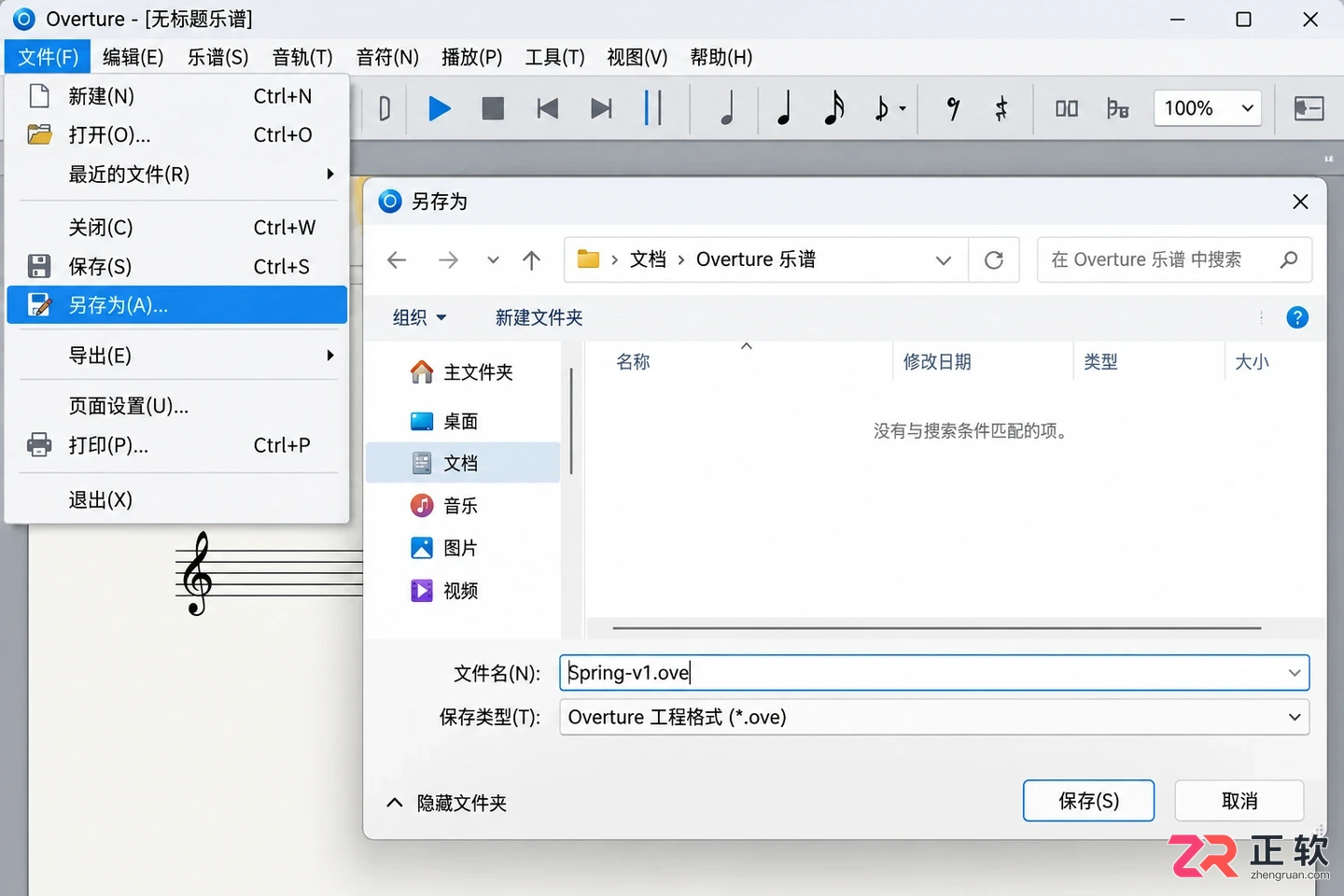This screenshot has height=896, width=1344.
Task: Click the 文档 breadcrumb in address bar
Action: click(x=648, y=259)
